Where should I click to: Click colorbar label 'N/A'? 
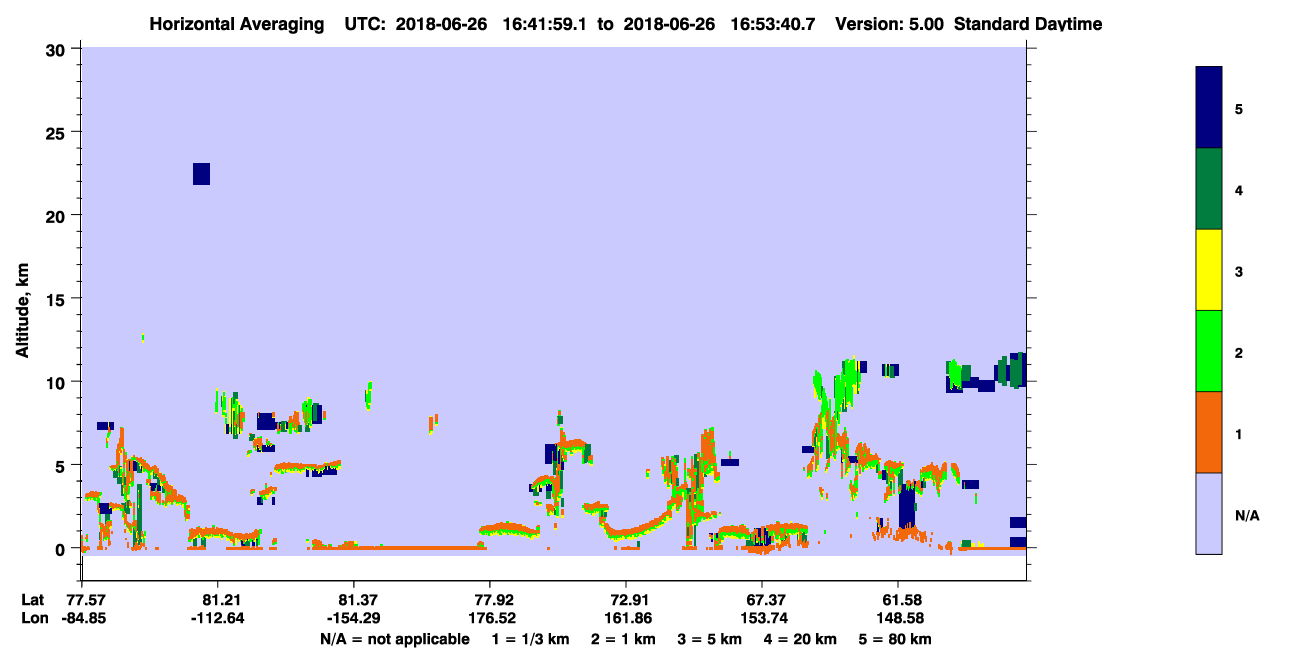coord(1246,515)
